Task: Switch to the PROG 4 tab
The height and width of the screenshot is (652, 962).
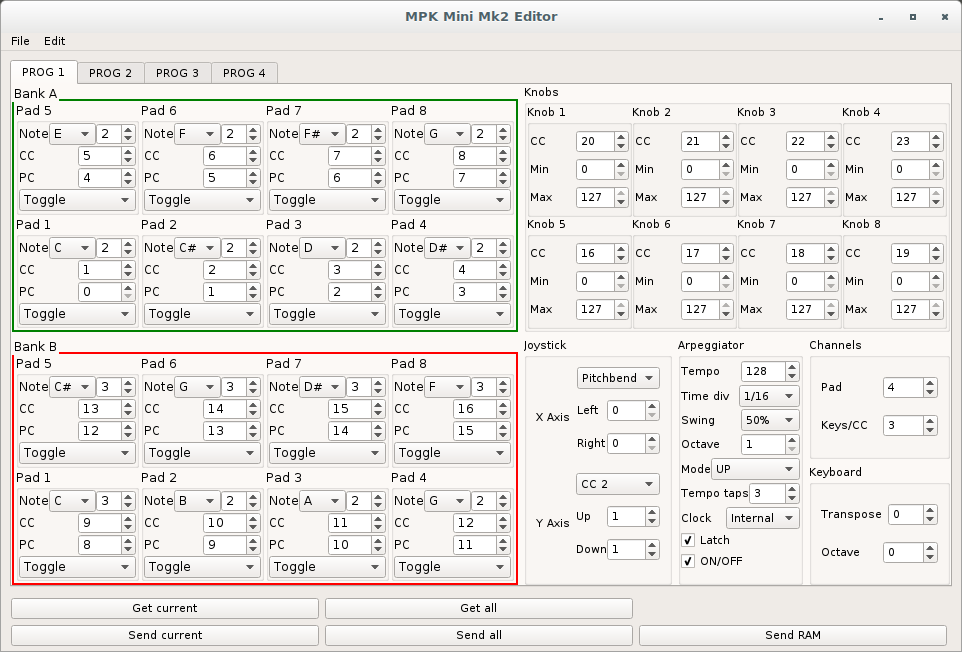Action: [244, 73]
